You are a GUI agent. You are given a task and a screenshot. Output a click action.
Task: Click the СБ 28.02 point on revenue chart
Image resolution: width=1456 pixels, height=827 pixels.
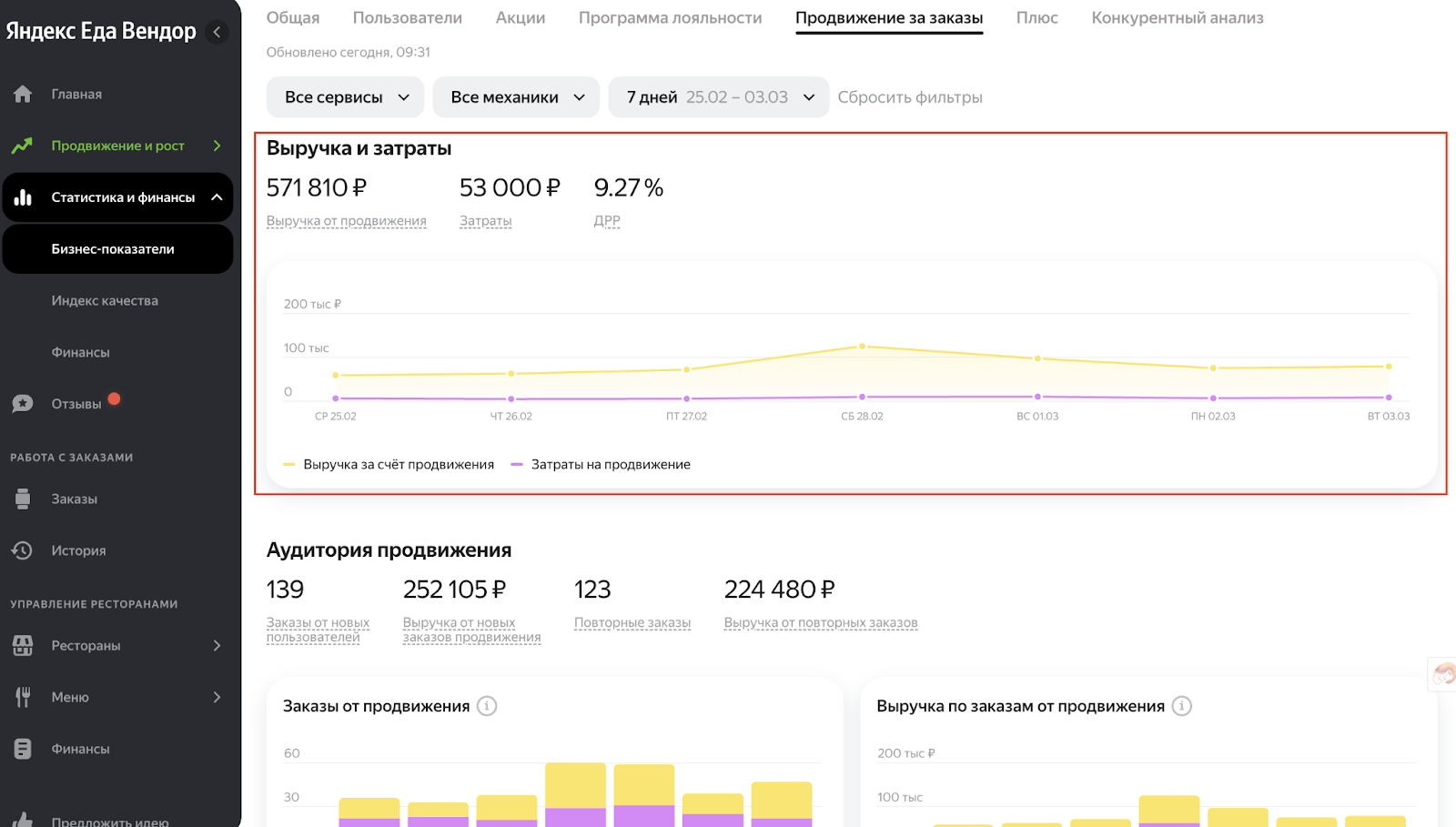point(862,347)
